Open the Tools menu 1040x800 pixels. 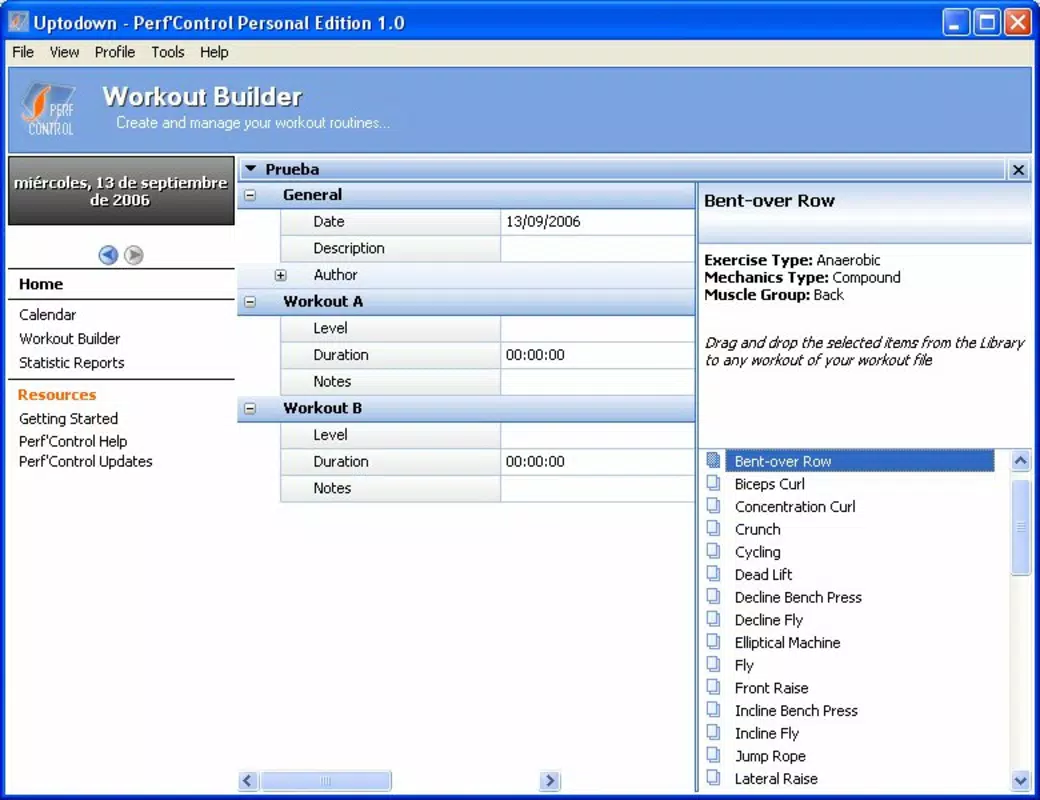(x=168, y=52)
